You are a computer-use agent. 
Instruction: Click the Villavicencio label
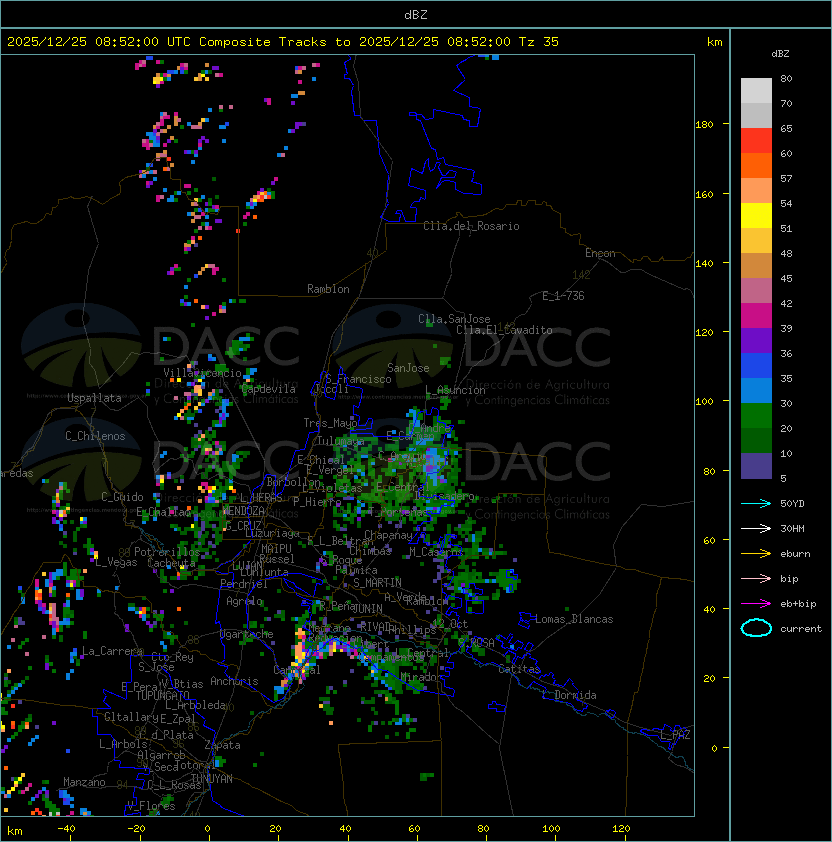click(x=202, y=373)
